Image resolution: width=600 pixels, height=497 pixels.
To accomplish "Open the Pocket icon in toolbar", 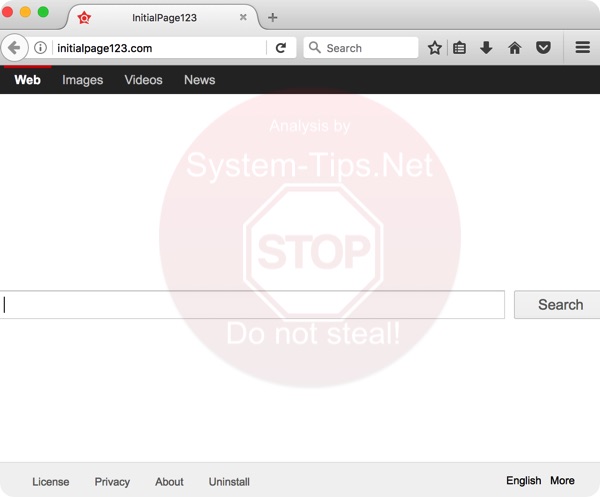I will coord(543,48).
